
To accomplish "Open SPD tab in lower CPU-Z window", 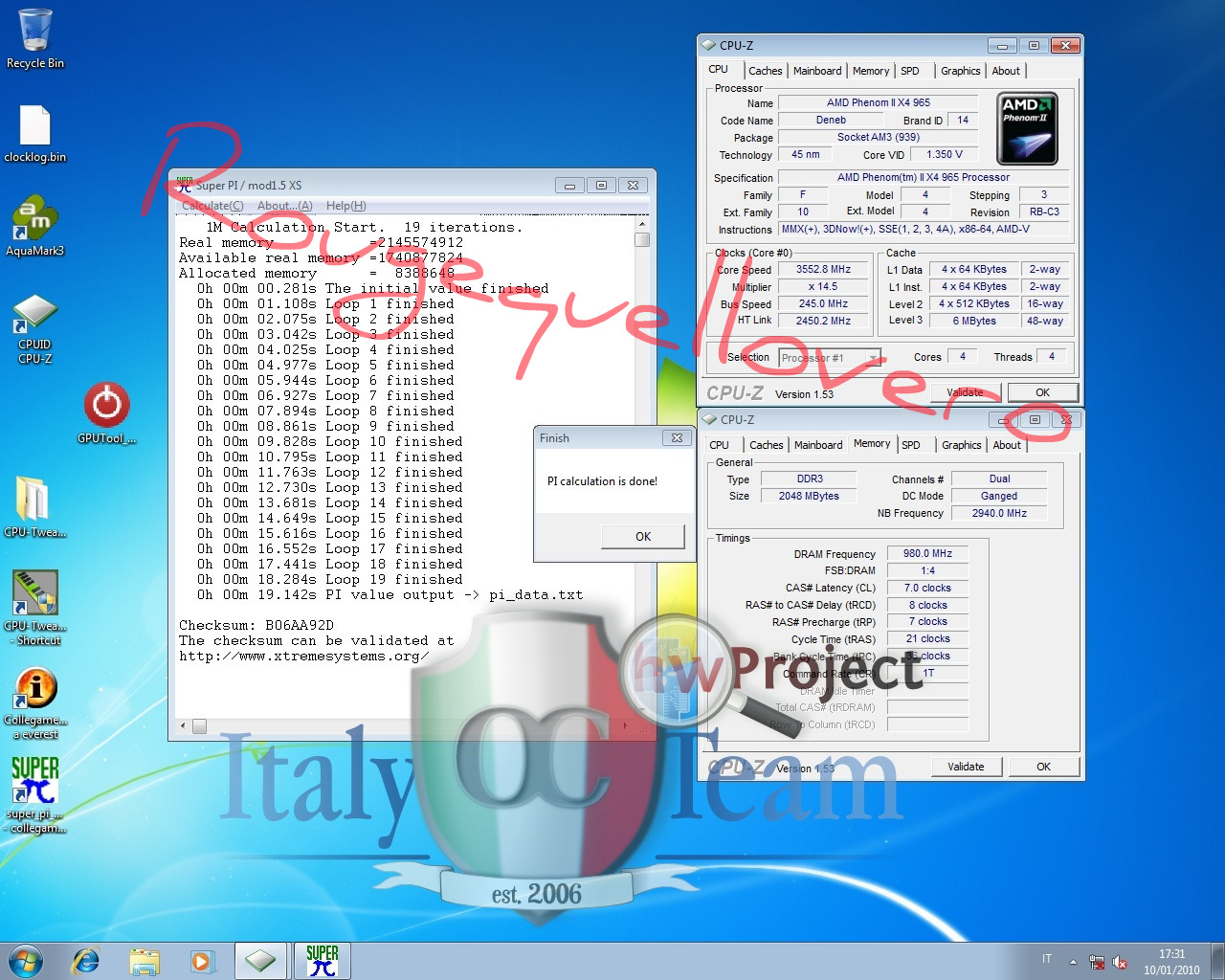I will 911,445.
